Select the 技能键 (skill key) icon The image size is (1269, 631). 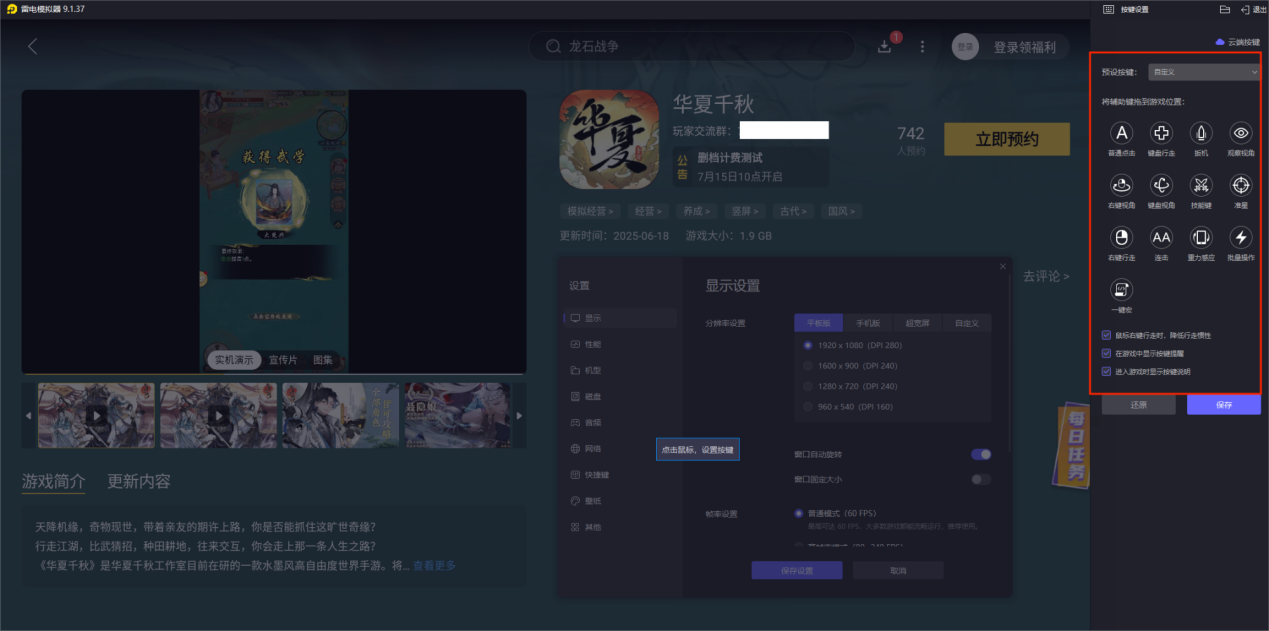click(x=1201, y=185)
